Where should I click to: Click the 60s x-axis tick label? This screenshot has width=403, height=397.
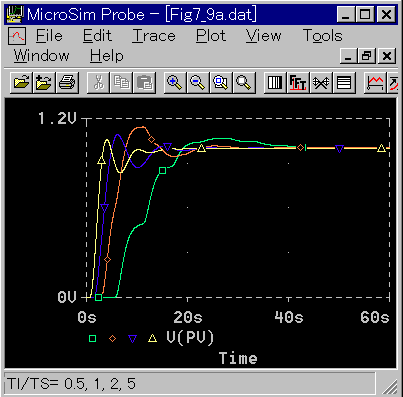point(375,317)
